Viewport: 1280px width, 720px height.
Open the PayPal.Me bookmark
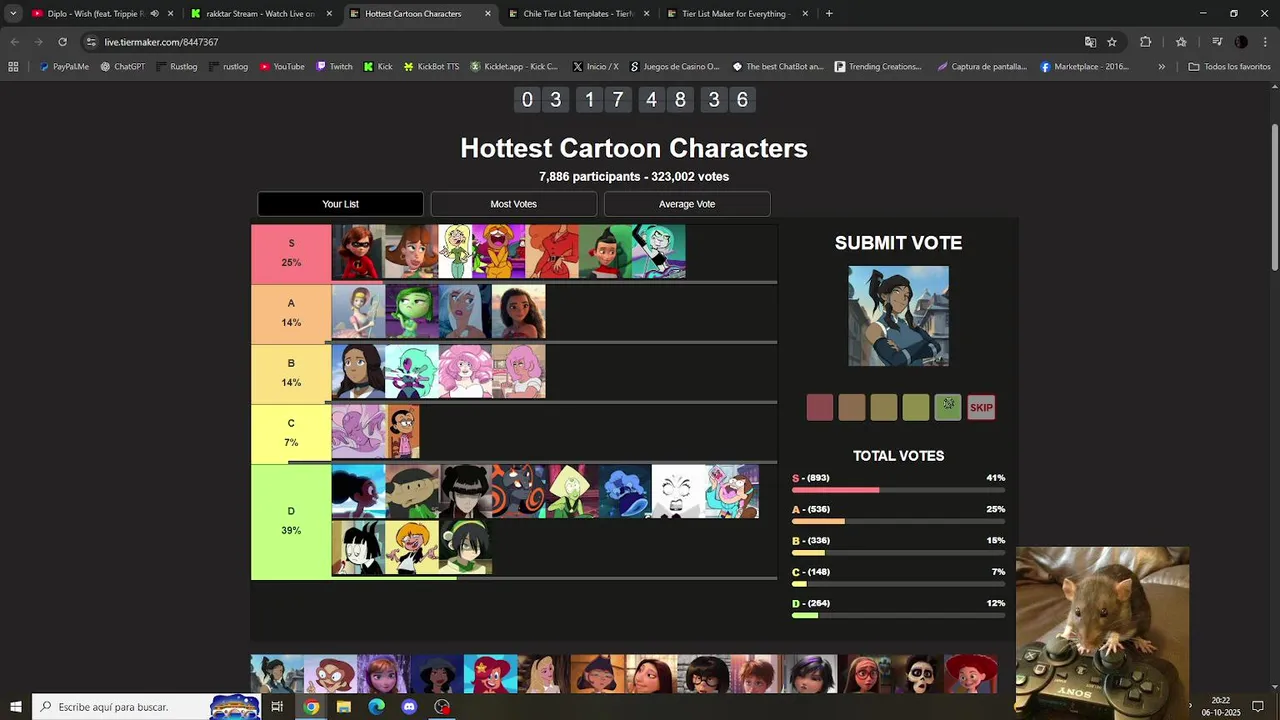click(64, 67)
